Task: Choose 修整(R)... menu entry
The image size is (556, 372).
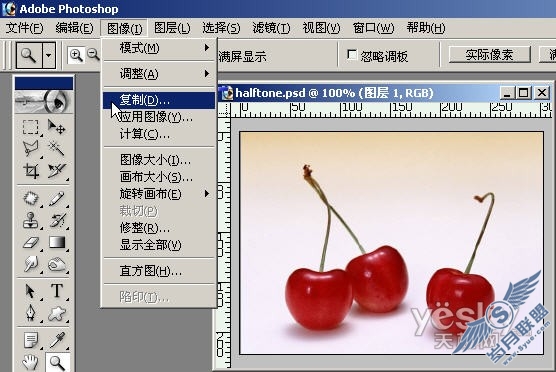Action: (x=159, y=228)
